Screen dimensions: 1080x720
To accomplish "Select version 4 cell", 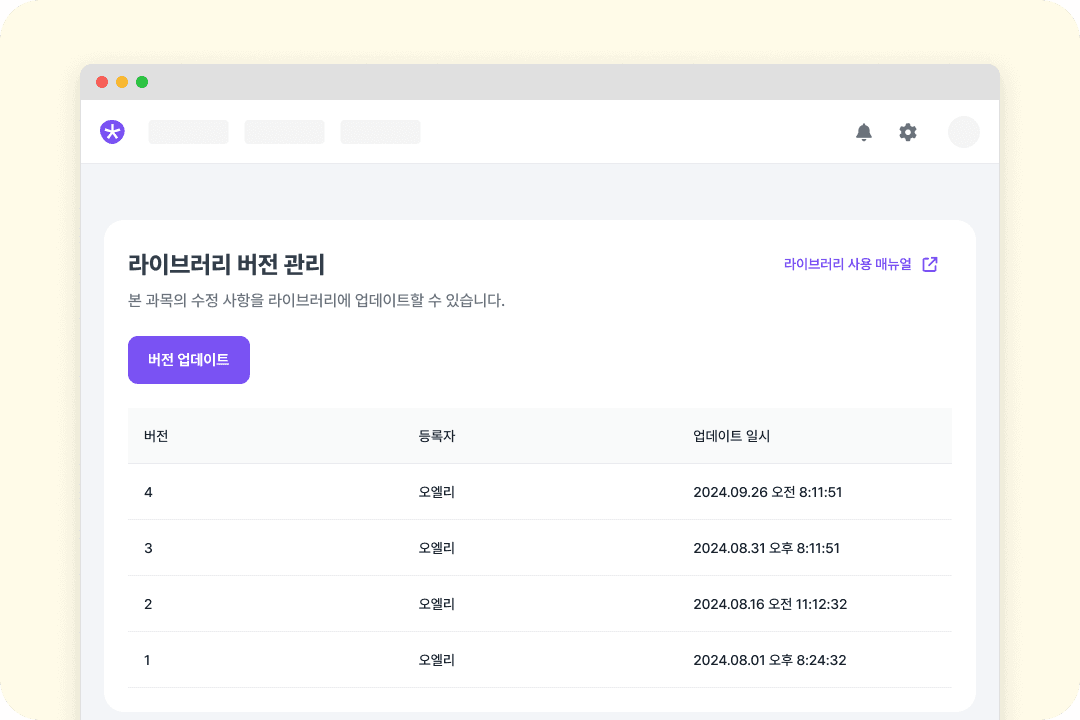I will click(148, 492).
